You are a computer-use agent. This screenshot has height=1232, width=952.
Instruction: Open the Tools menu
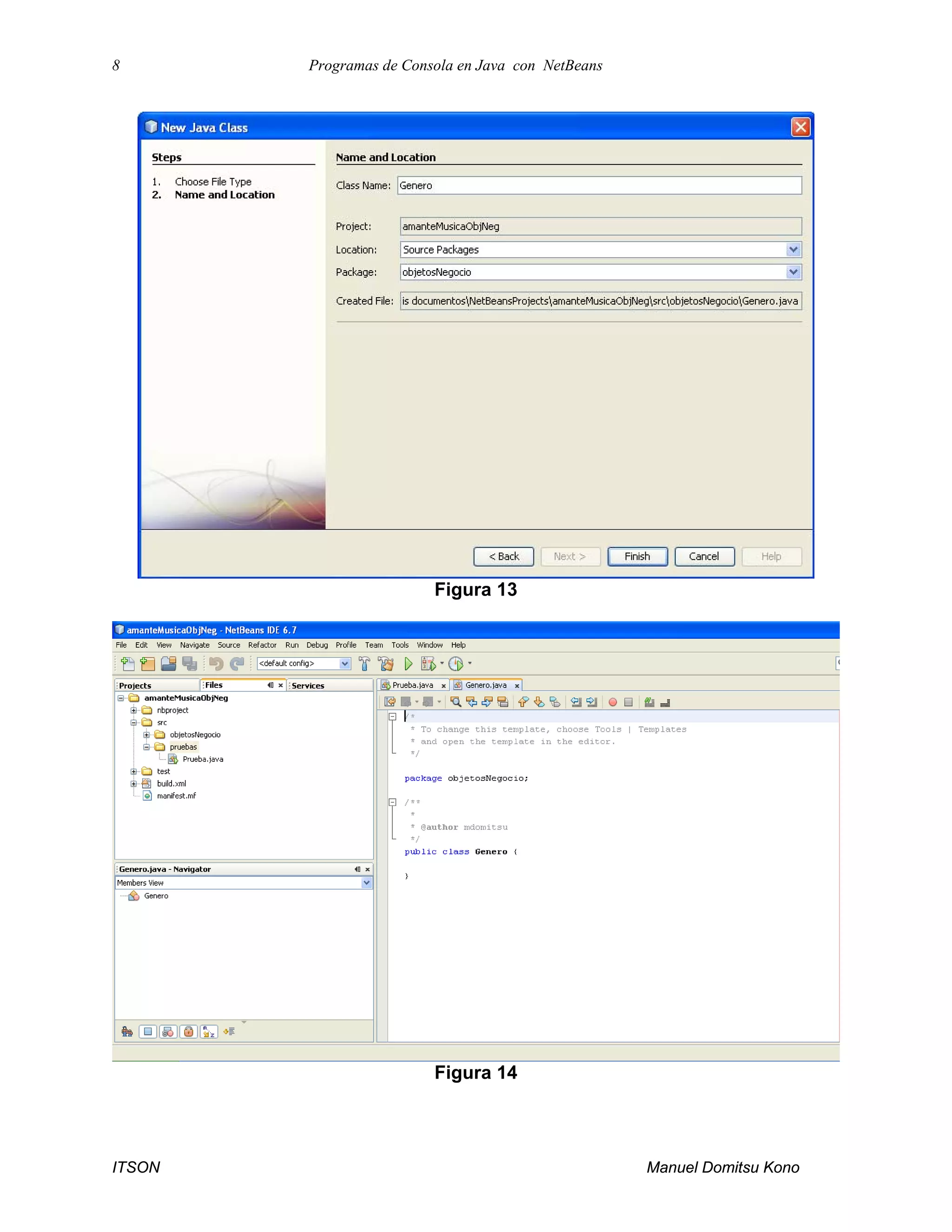pyautogui.click(x=400, y=645)
